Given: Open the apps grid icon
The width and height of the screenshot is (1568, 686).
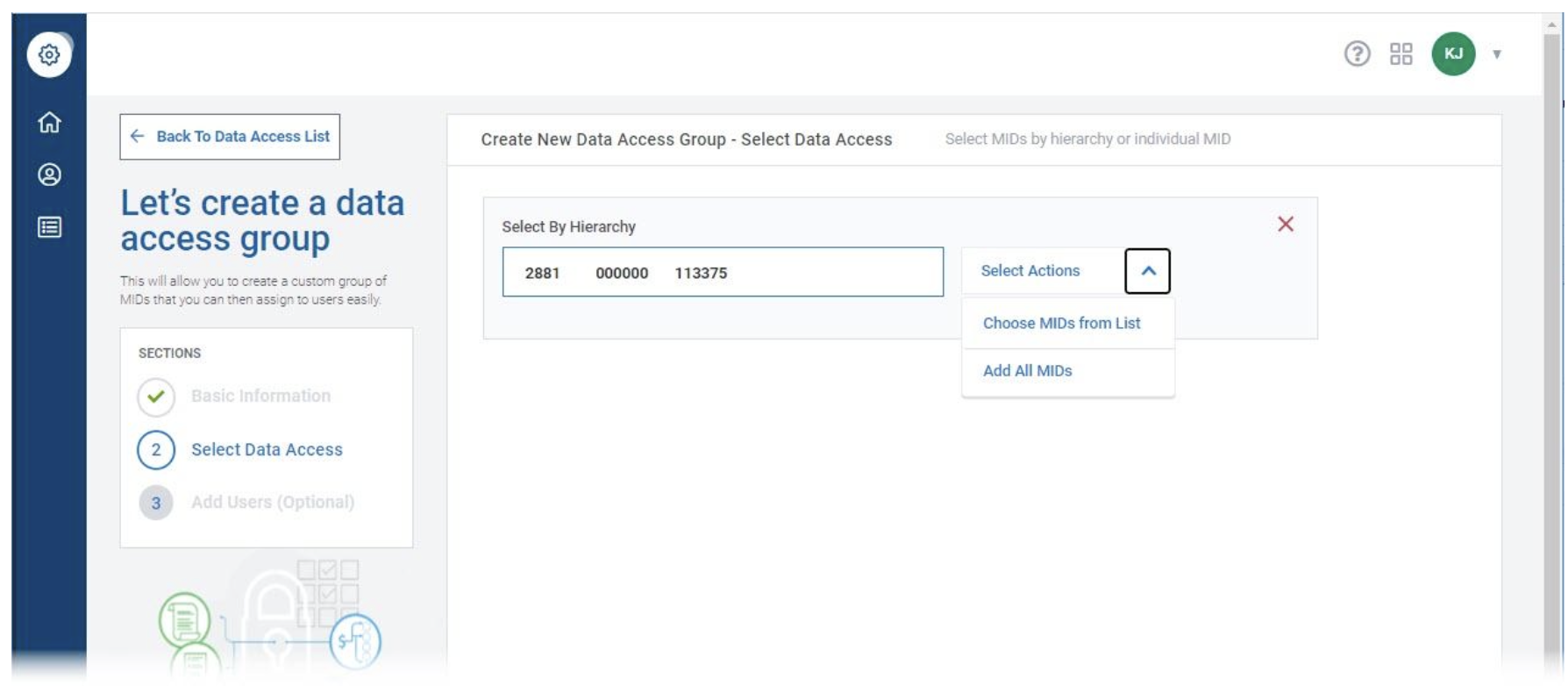Looking at the screenshot, I should point(1401,54).
